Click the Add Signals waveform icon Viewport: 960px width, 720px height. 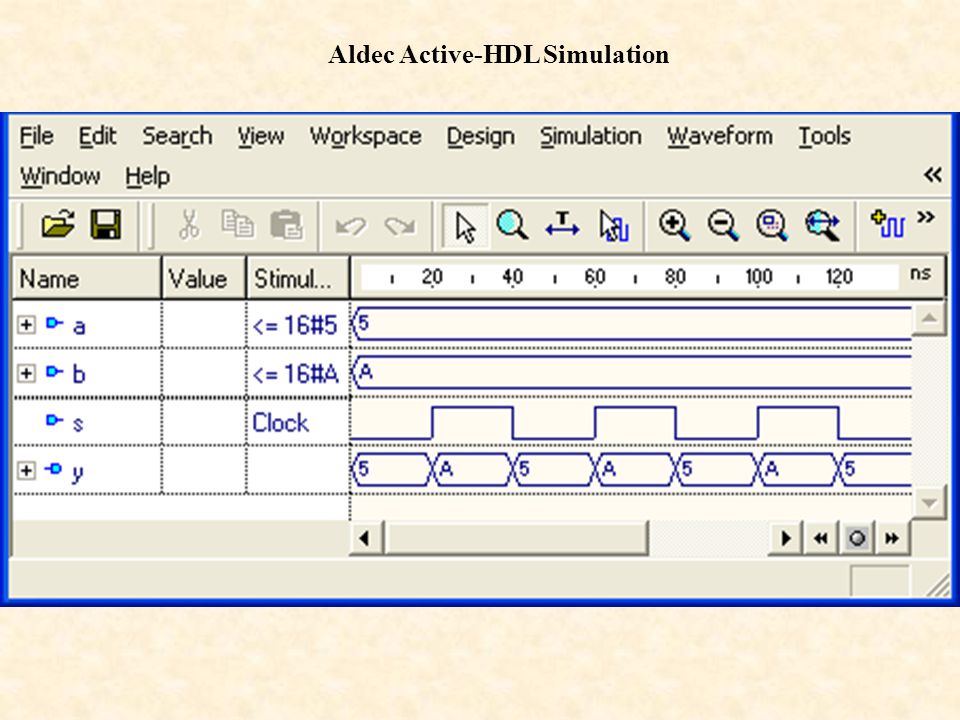click(887, 223)
